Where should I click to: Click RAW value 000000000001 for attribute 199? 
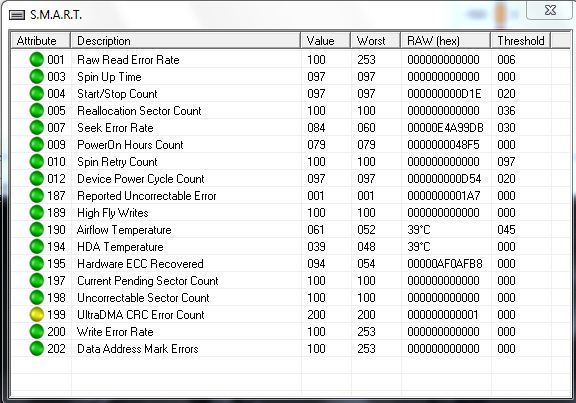coord(443,314)
